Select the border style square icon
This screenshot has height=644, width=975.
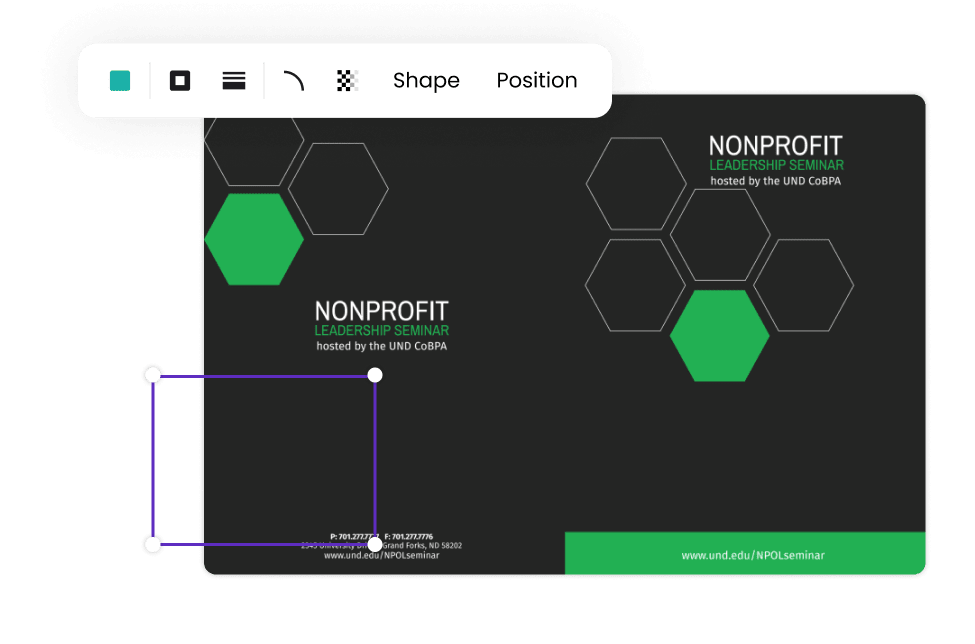click(x=180, y=81)
